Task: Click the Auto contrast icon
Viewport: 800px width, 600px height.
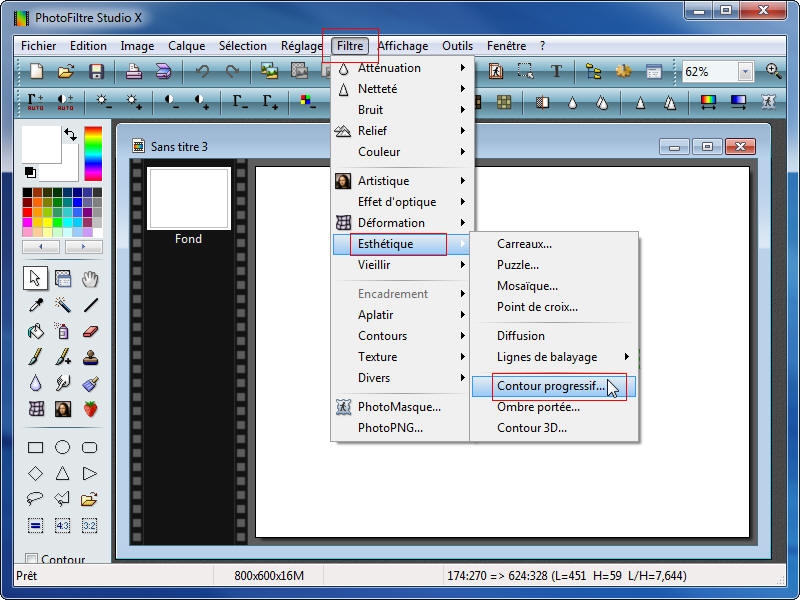Action: (x=65, y=101)
